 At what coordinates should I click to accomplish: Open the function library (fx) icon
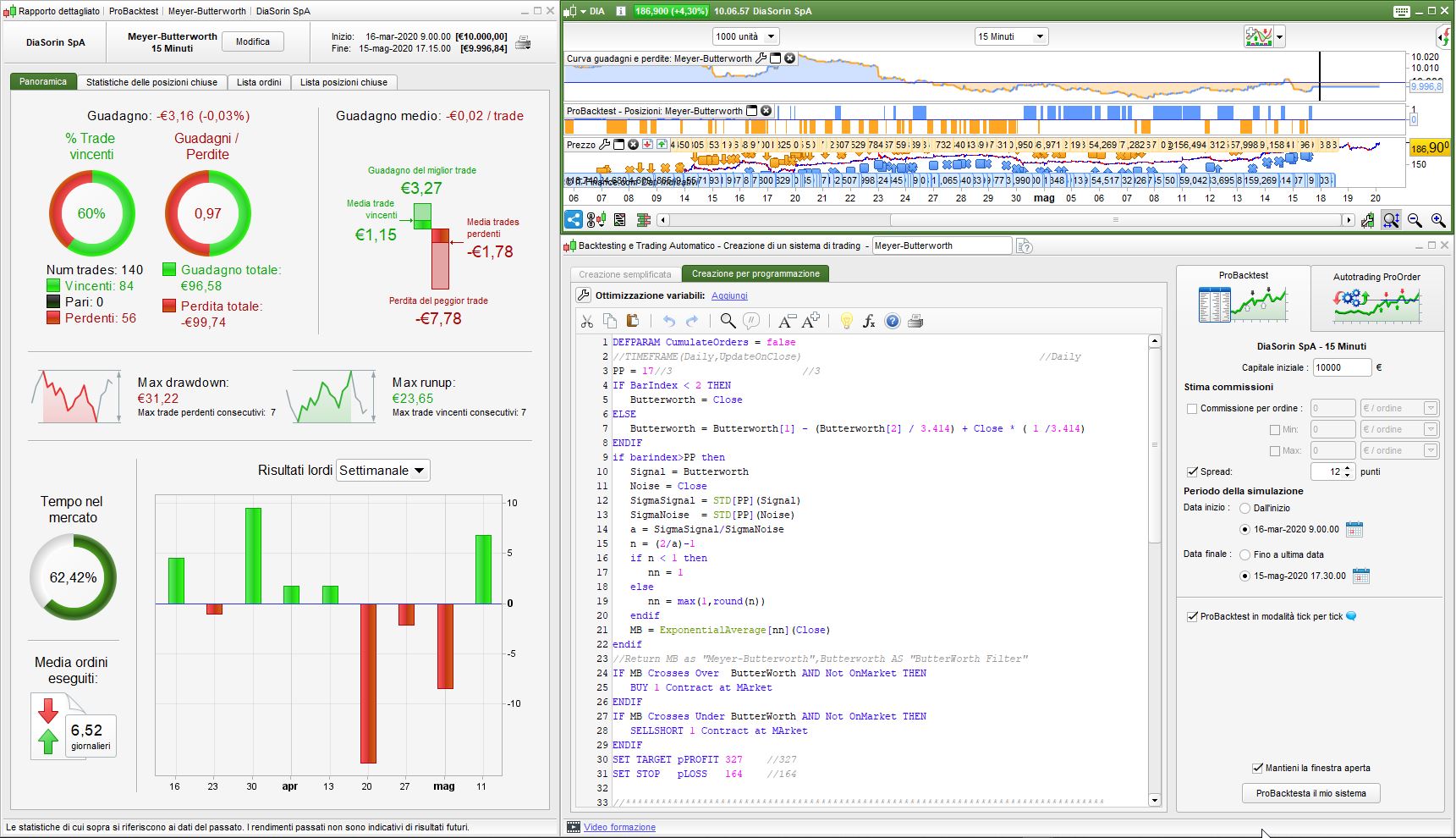(869, 322)
